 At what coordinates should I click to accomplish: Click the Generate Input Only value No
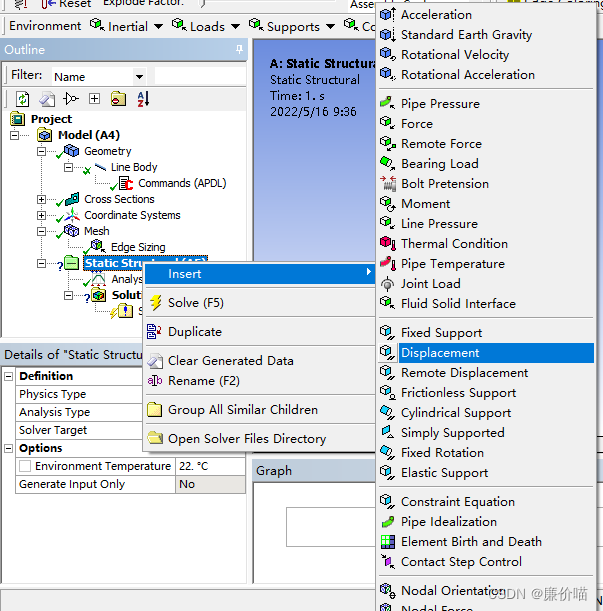click(x=210, y=484)
